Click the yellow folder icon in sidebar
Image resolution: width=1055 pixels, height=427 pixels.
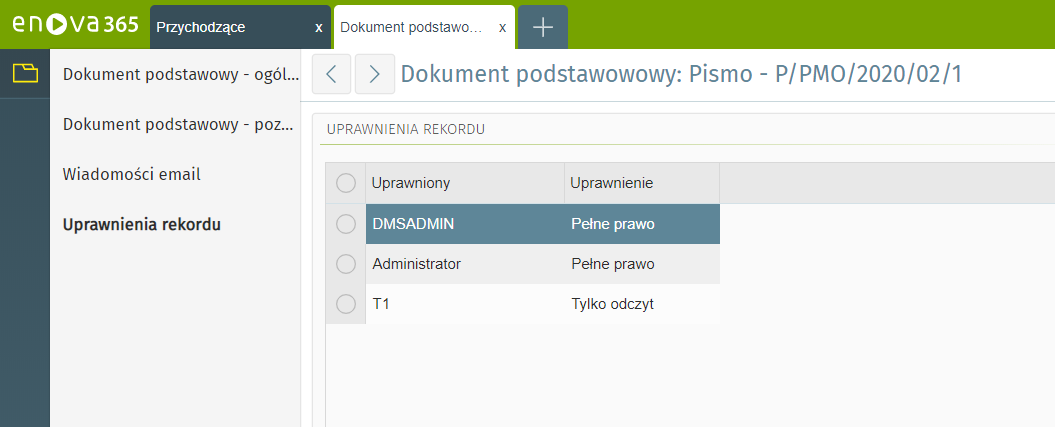(24, 72)
